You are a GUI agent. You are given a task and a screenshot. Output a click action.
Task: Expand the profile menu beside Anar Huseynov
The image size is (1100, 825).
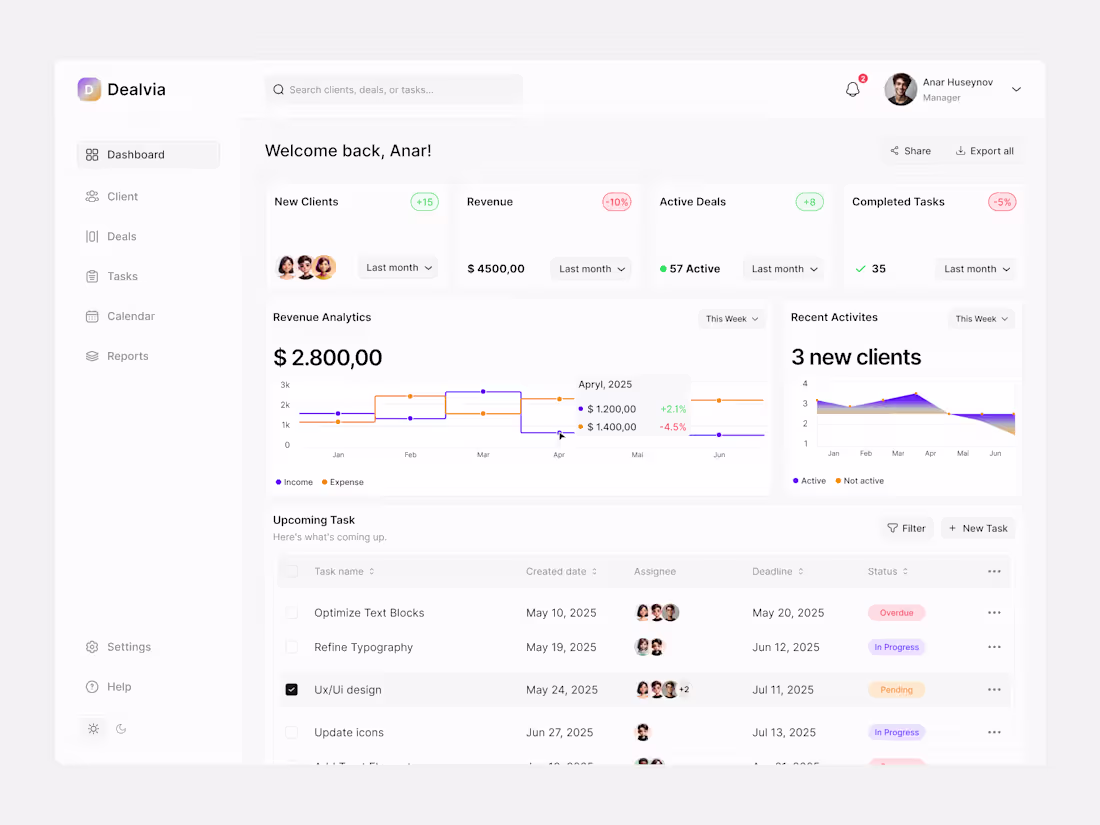(1016, 89)
